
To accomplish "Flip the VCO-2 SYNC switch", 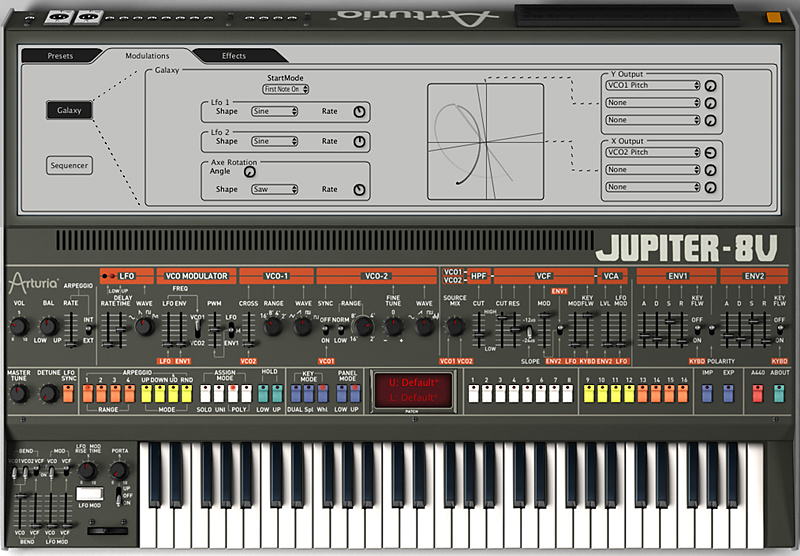I will (x=325, y=331).
